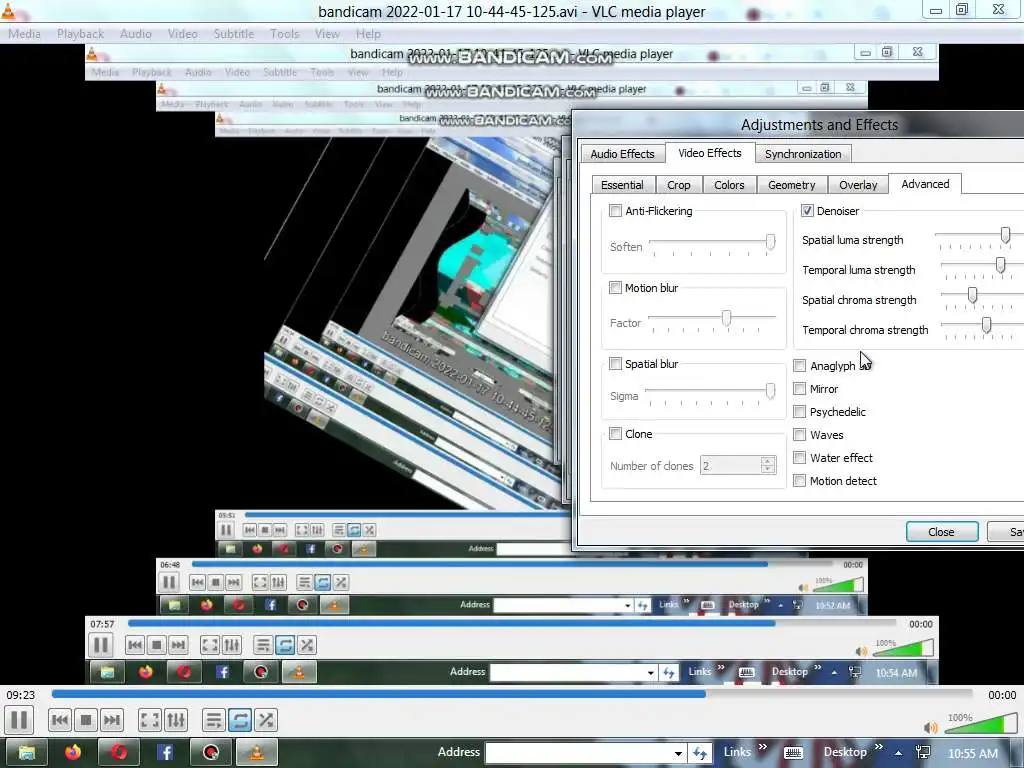Select the Geometry sub-tab
The image size is (1024, 768).
792,185
